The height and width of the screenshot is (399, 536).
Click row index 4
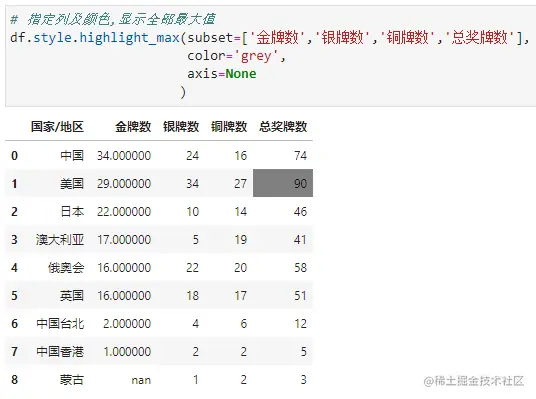pos(14,268)
